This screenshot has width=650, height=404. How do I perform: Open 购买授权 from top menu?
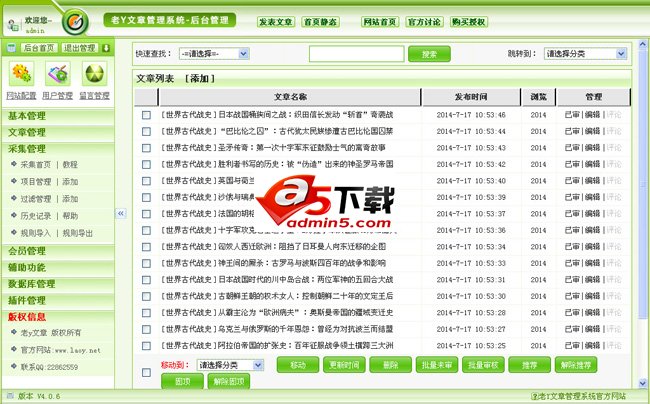(469, 22)
